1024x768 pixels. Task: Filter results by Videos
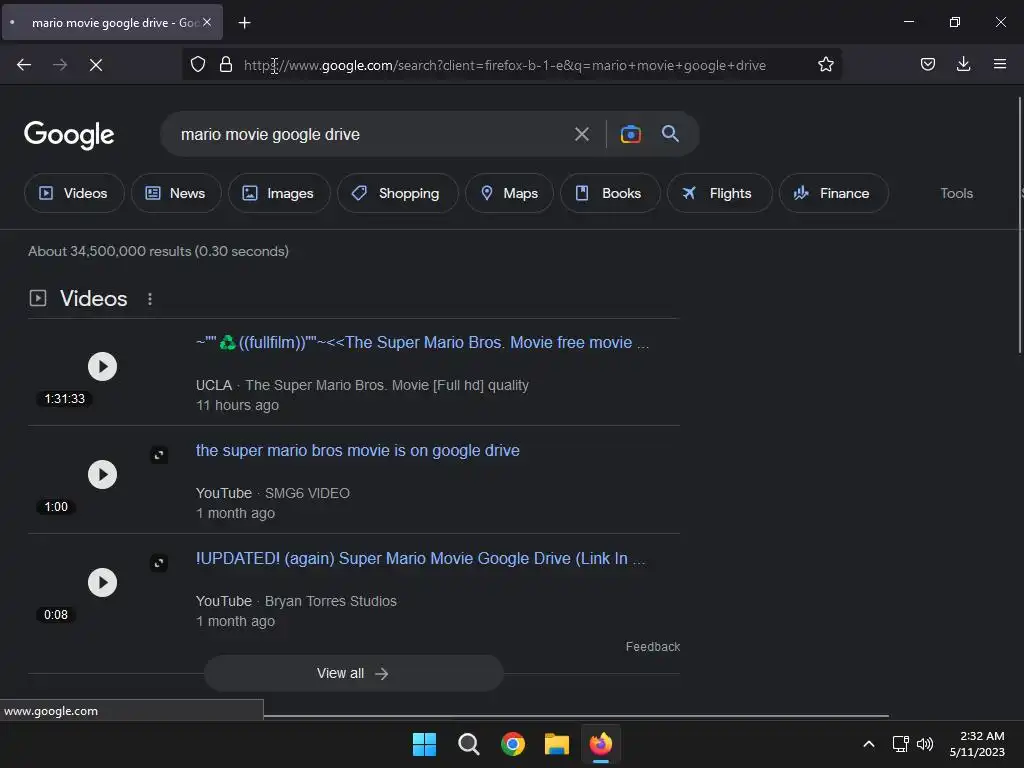pos(74,193)
